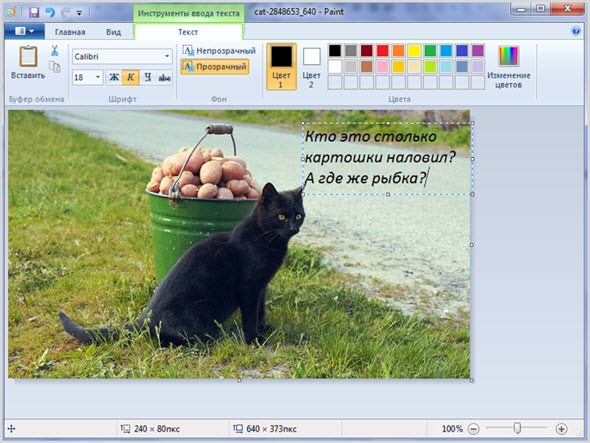Image resolution: width=590 pixels, height=443 pixels.
Task: Toggle italic К formatting off
Action: 131,78
